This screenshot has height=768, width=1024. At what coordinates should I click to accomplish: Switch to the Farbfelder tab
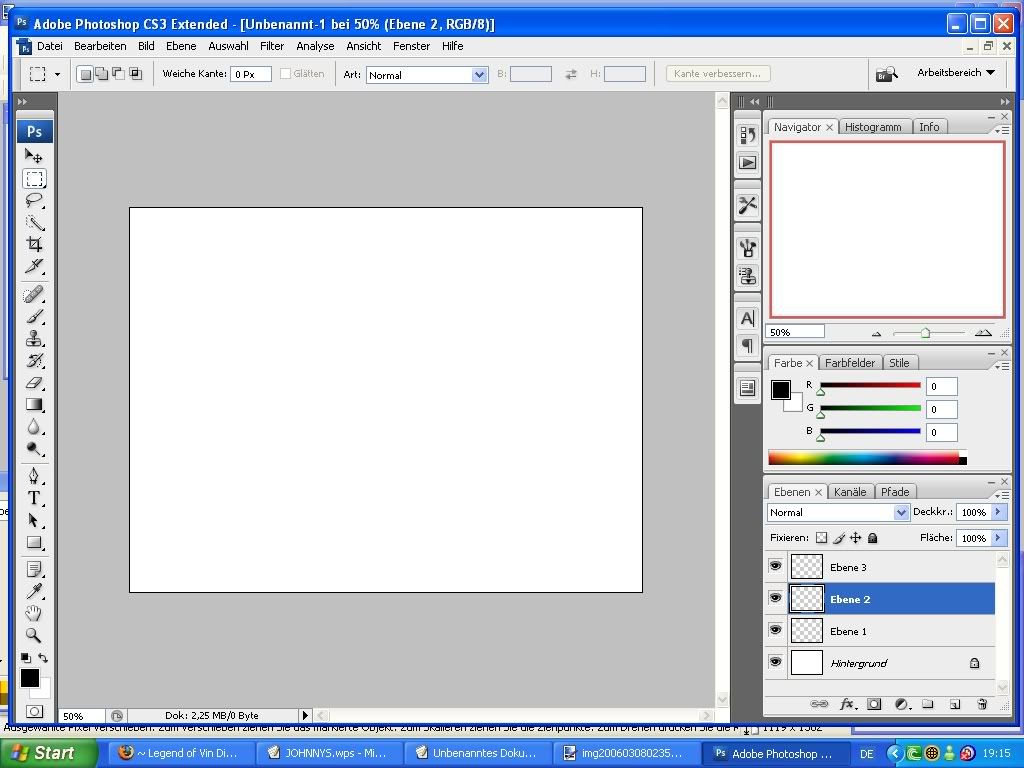[x=850, y=363]
